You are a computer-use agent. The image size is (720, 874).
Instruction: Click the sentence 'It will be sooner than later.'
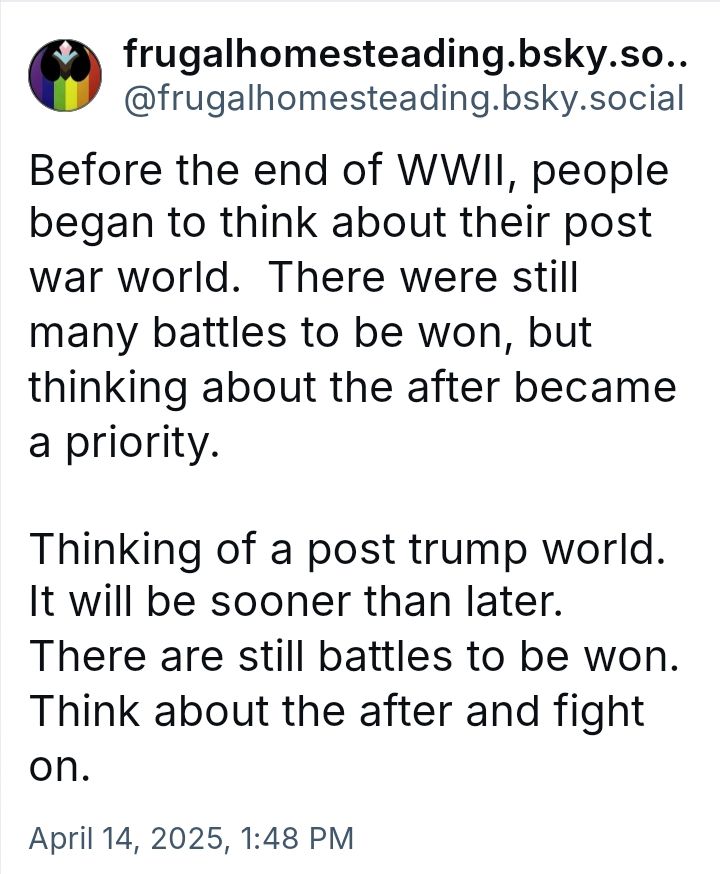pos(295,602)
